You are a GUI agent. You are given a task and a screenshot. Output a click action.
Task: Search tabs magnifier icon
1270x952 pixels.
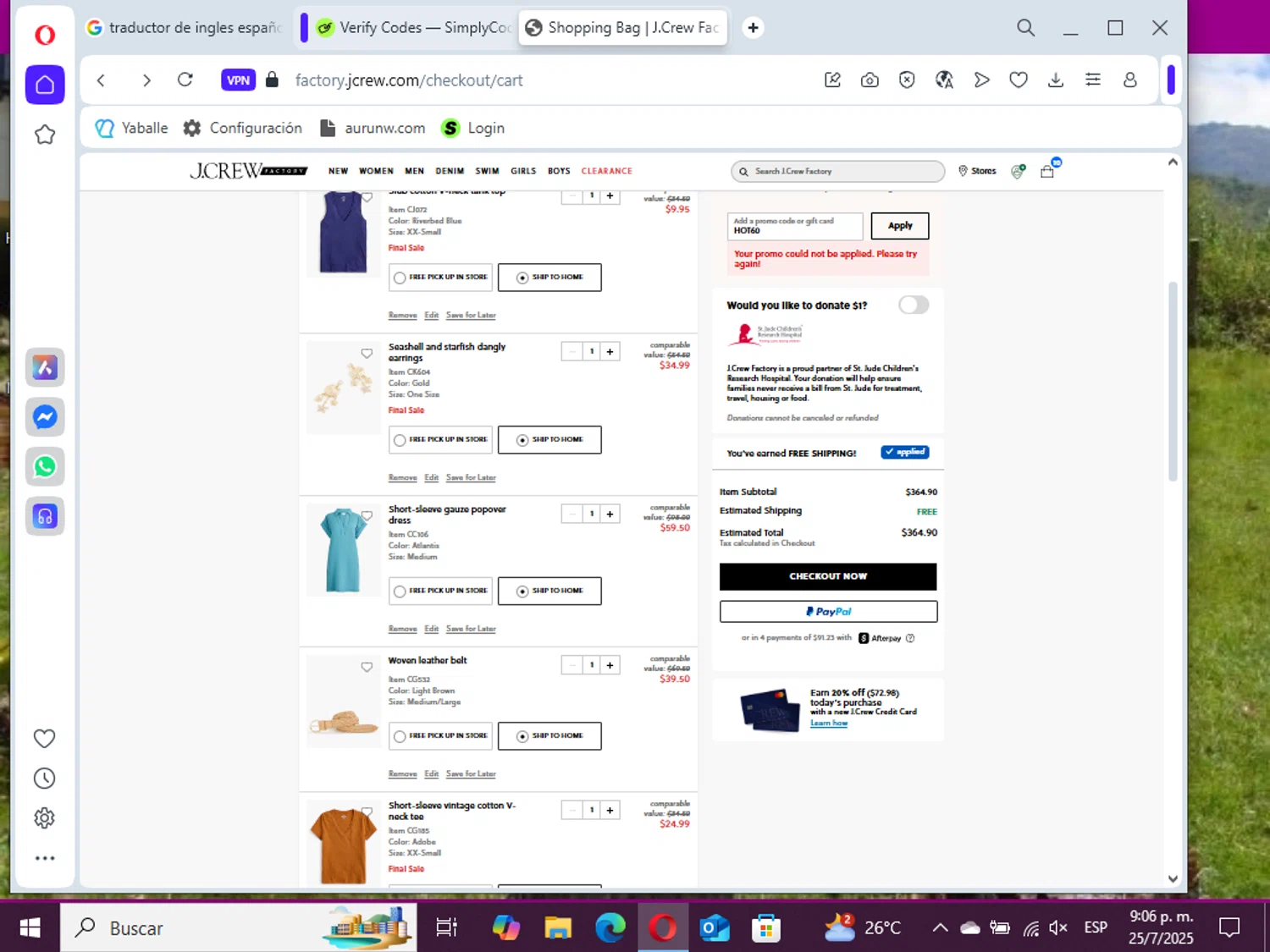coord(1026,28)
